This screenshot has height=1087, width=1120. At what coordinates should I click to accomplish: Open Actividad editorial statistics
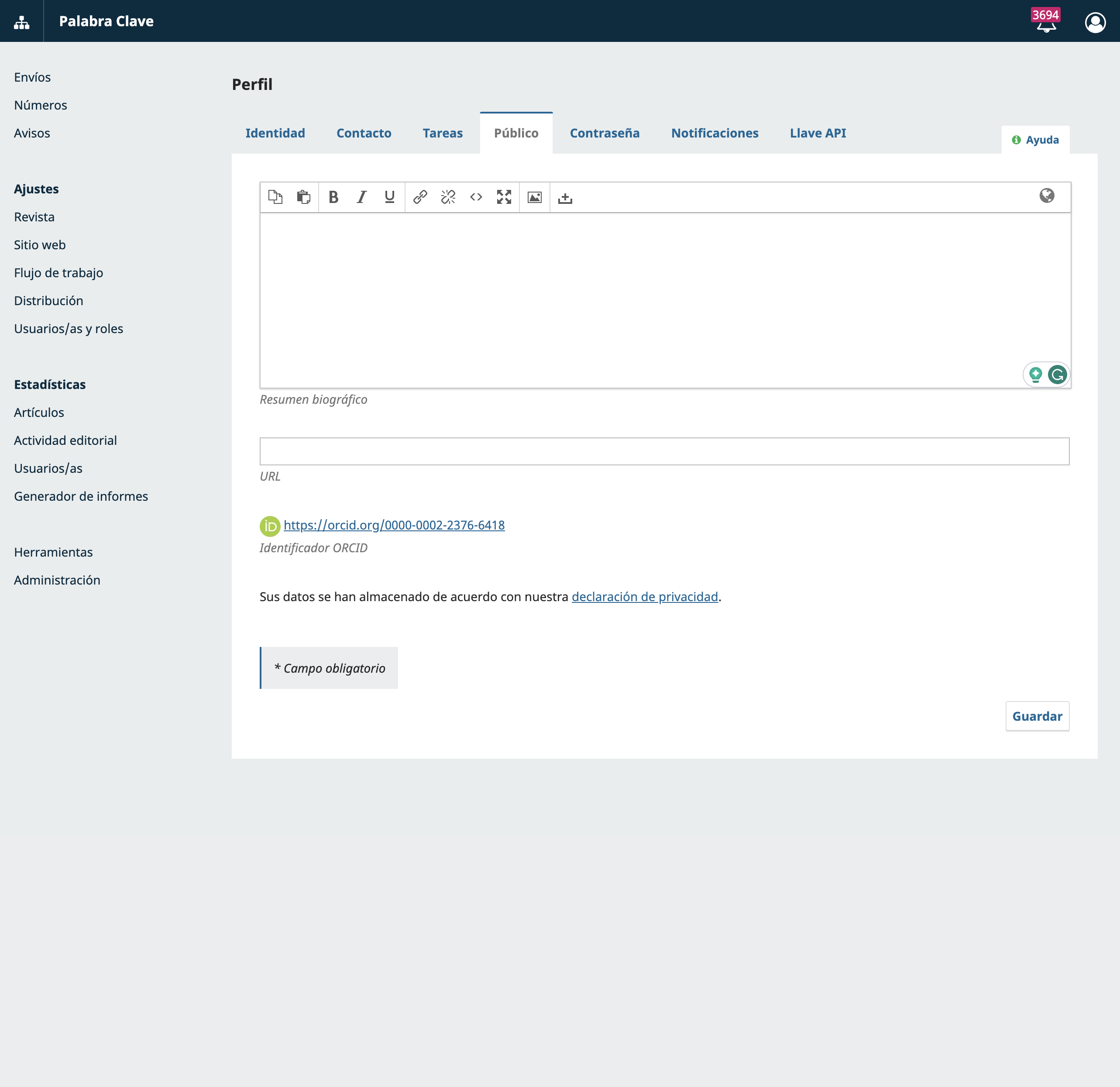pyautogui.click(x=66, y=440)
